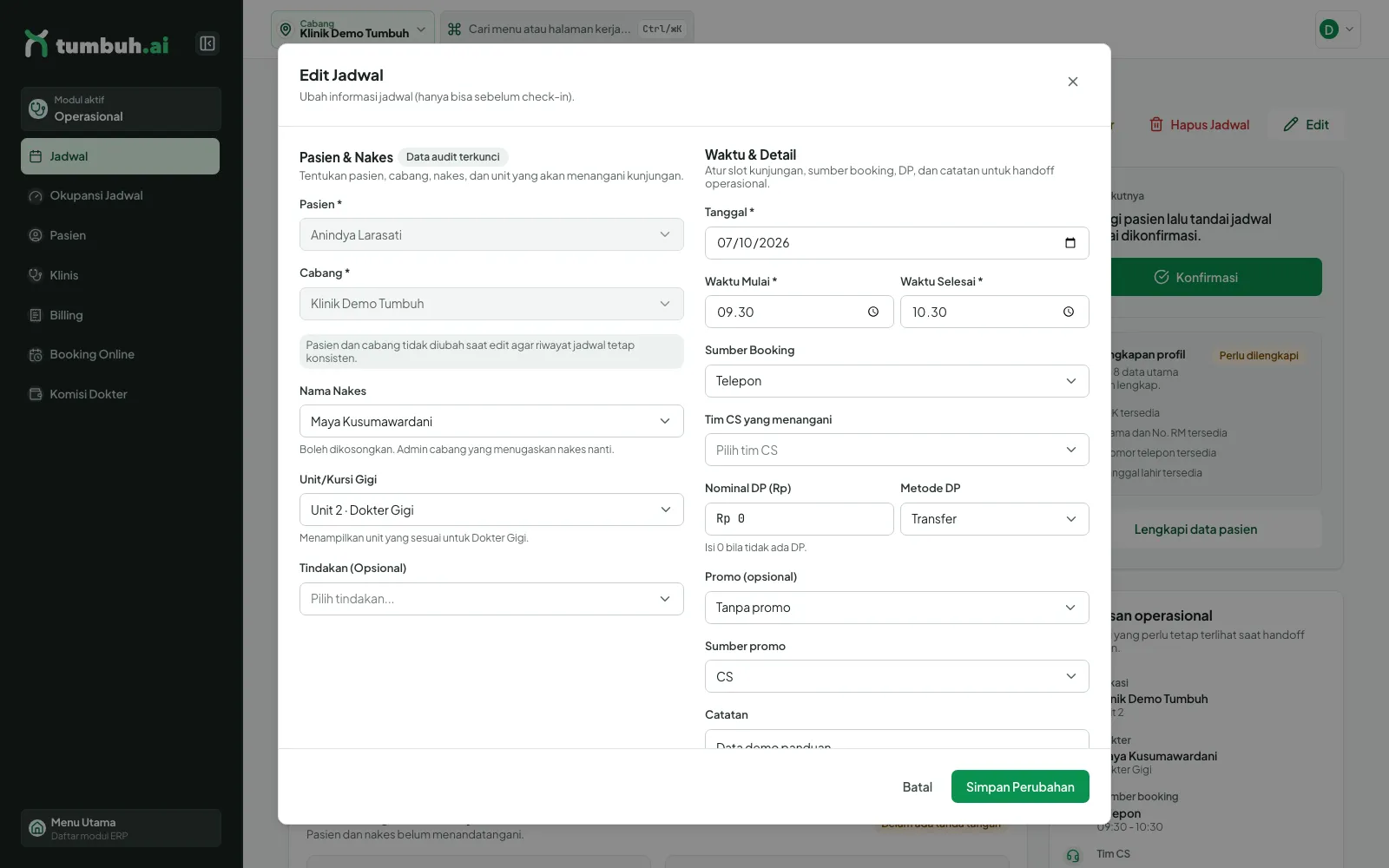Open Klinis menu item

pos(120,275)
